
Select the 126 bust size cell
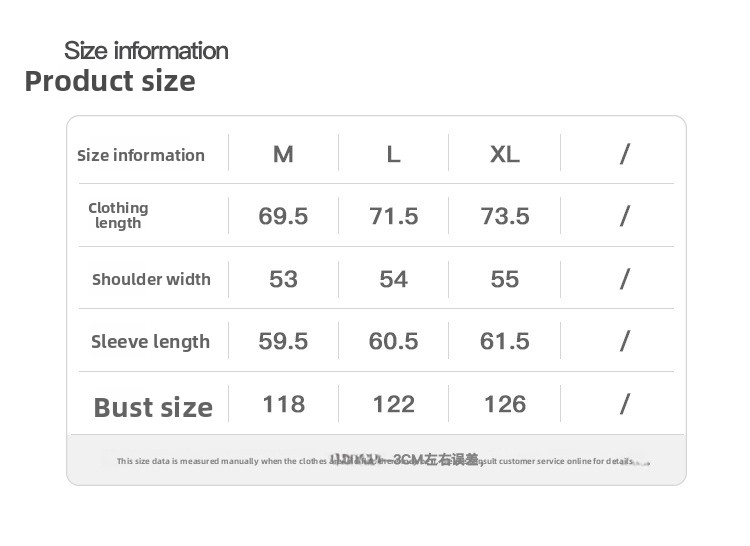(505, 404)
